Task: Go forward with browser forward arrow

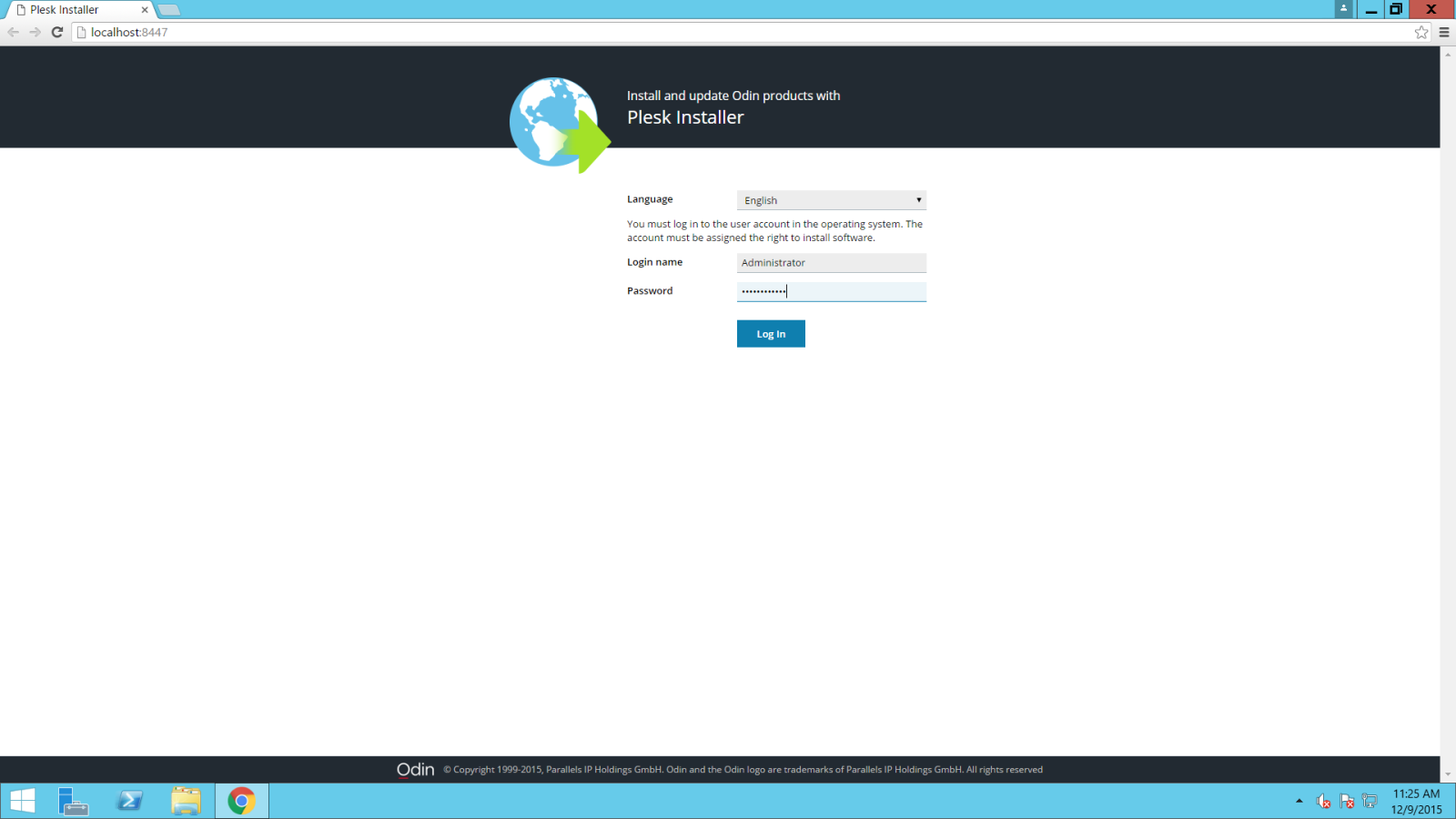Action: [x=35, y=32]
